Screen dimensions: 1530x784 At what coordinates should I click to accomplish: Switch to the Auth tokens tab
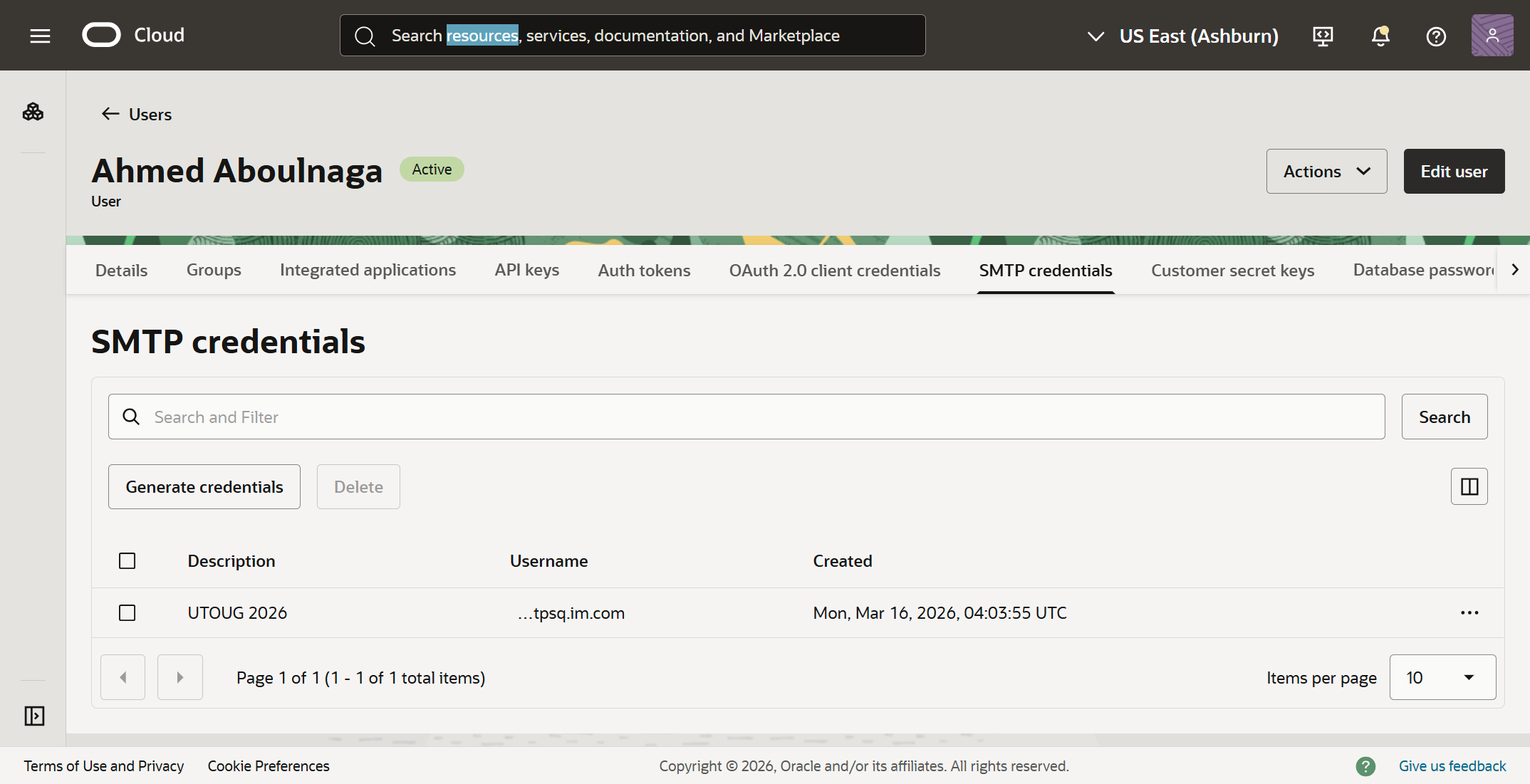point(644,271)
